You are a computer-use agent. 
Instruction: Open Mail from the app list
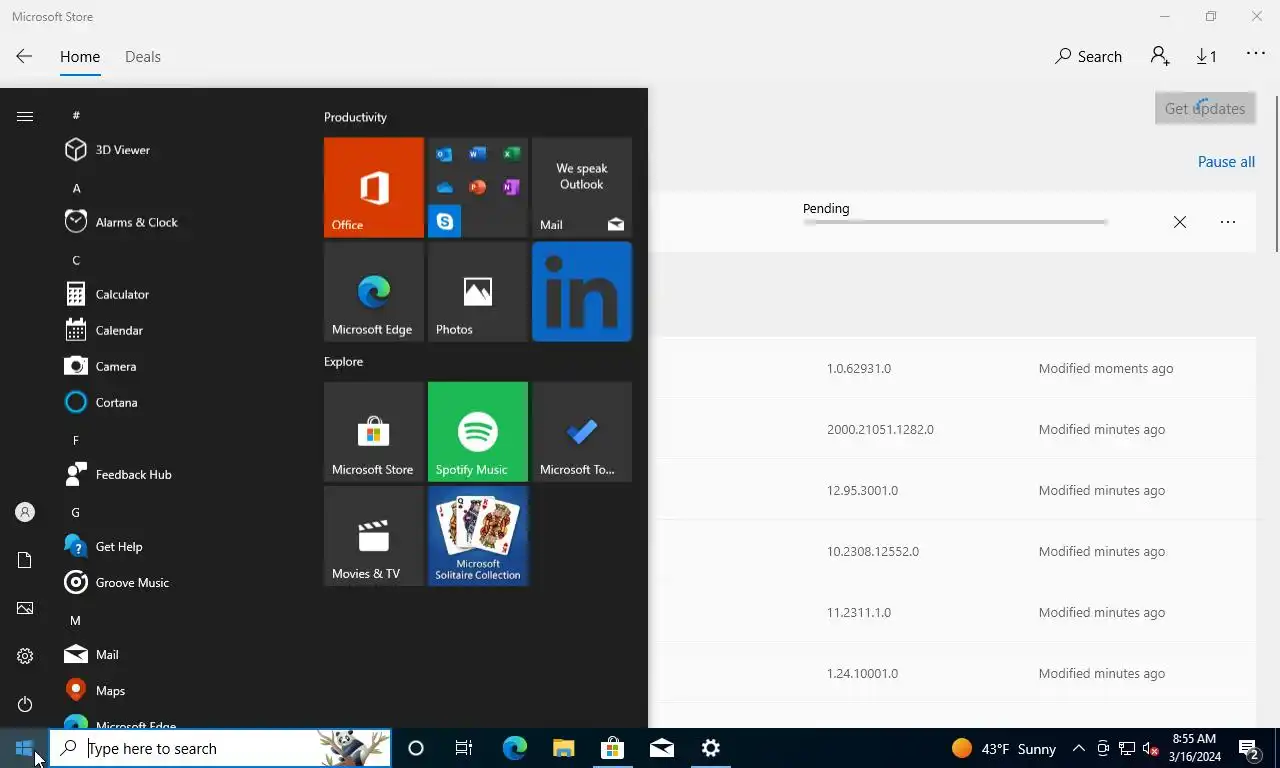pyautogui.click(x=178, y=654)
